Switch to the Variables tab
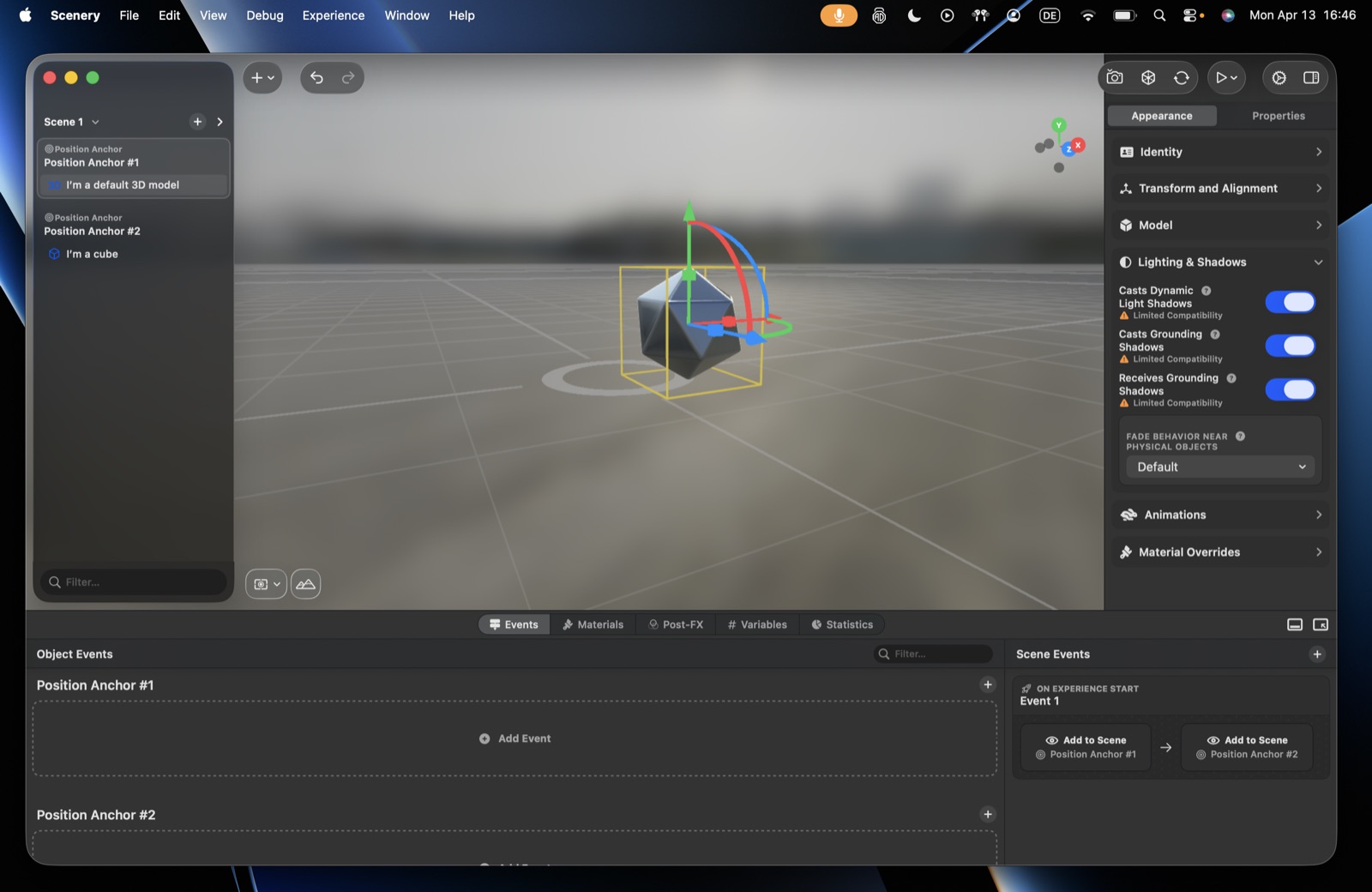Image resolution: width=1372 pixels, height=892 pixels. [x=757, y=625]
